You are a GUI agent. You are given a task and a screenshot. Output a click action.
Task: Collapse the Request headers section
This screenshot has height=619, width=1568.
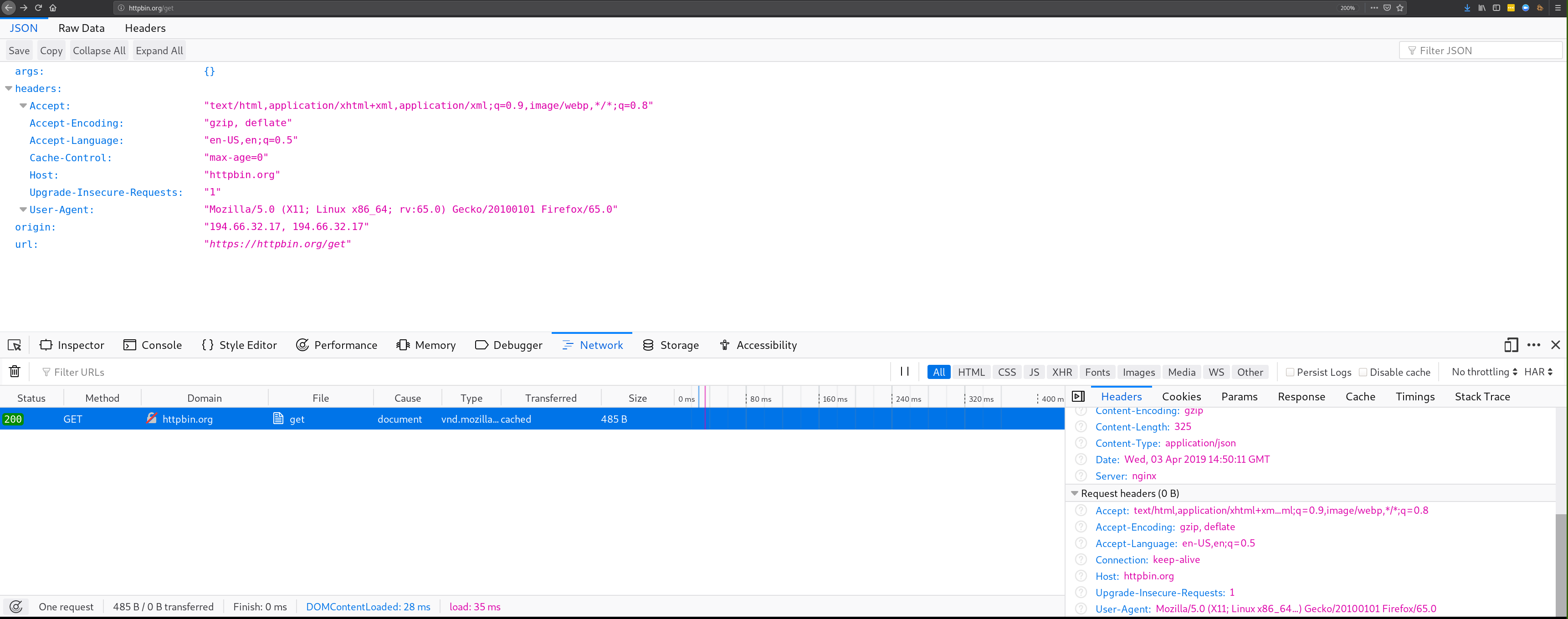[x=1074, y=494]
